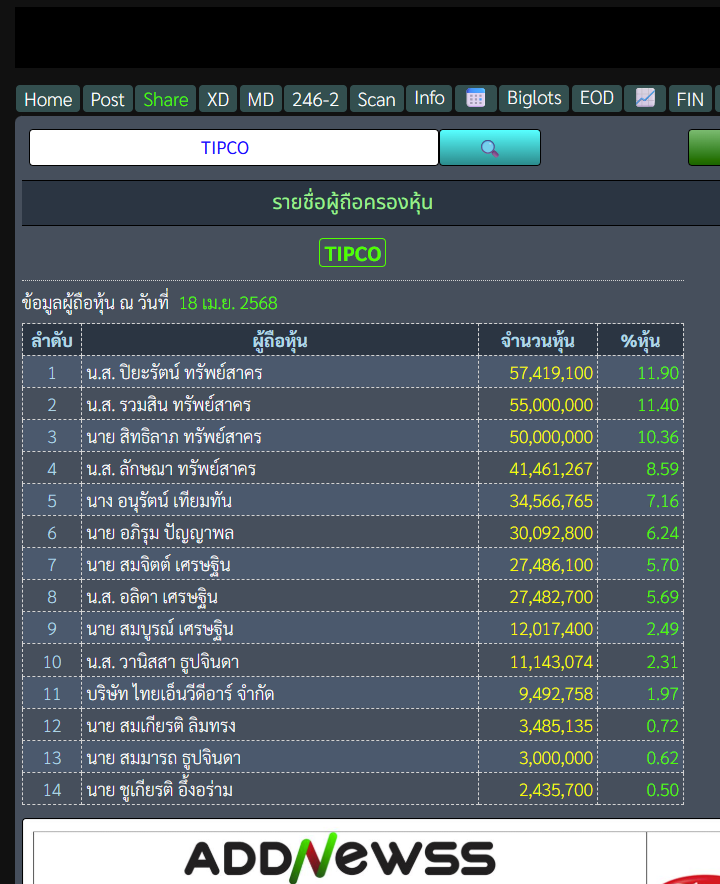Click percentage value 0.50
The width and height of the screenshot is (720, 884).
662,790
